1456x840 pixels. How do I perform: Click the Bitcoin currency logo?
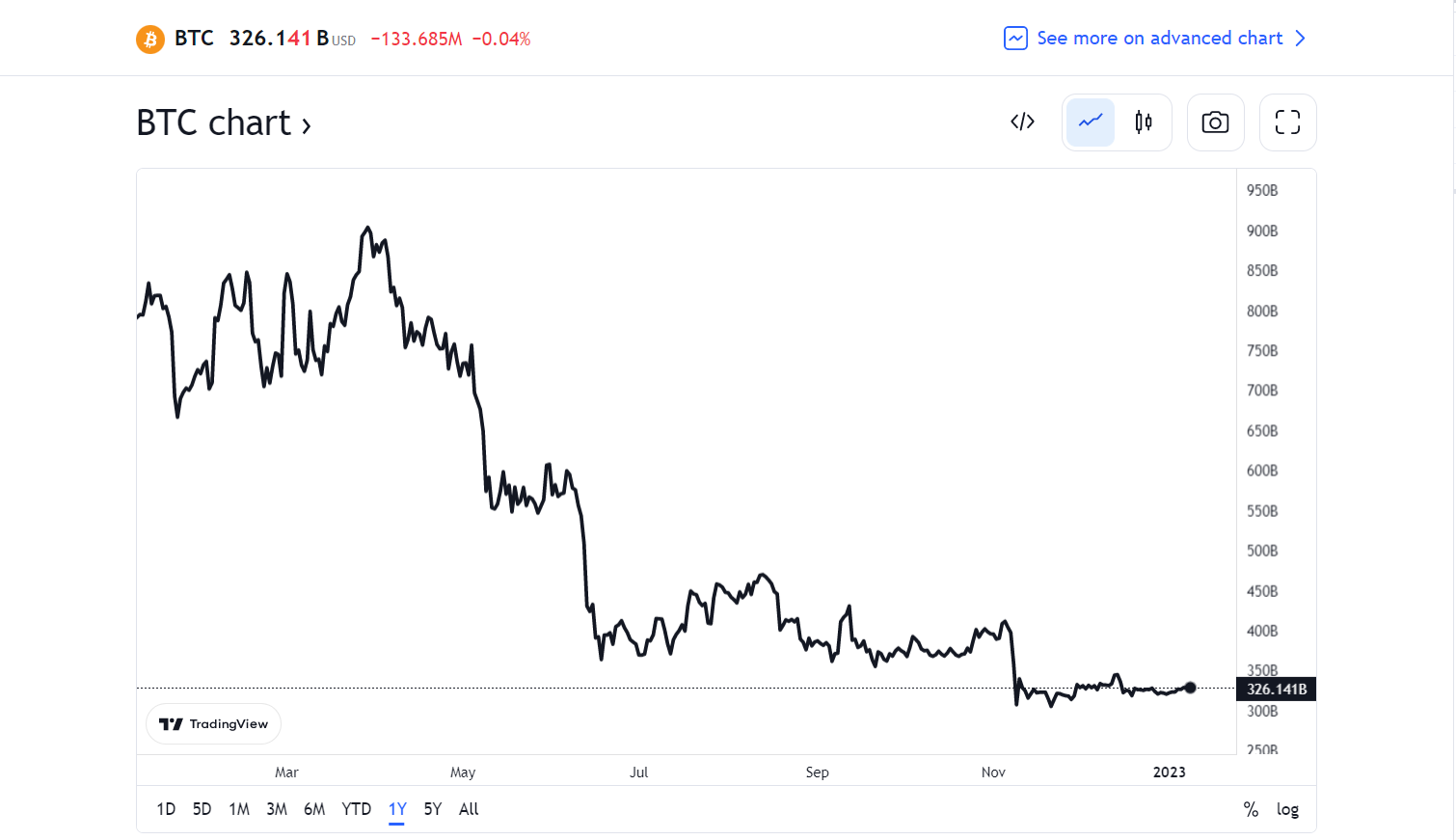click(x=150, y=38)
